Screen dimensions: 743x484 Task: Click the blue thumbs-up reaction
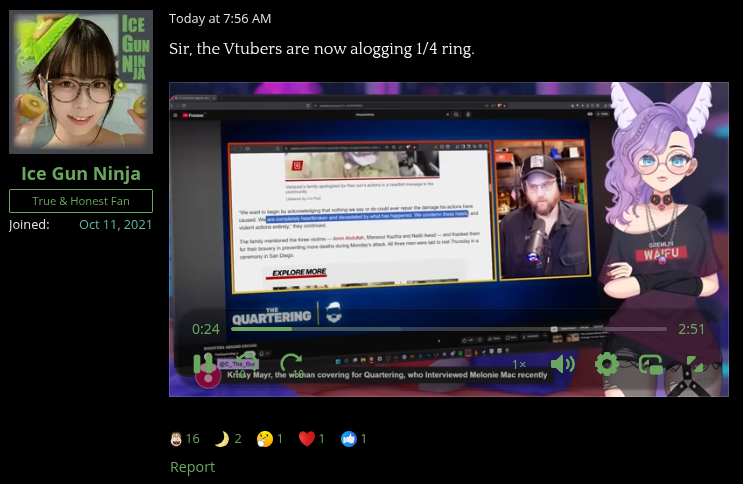(x=353, y=439)
